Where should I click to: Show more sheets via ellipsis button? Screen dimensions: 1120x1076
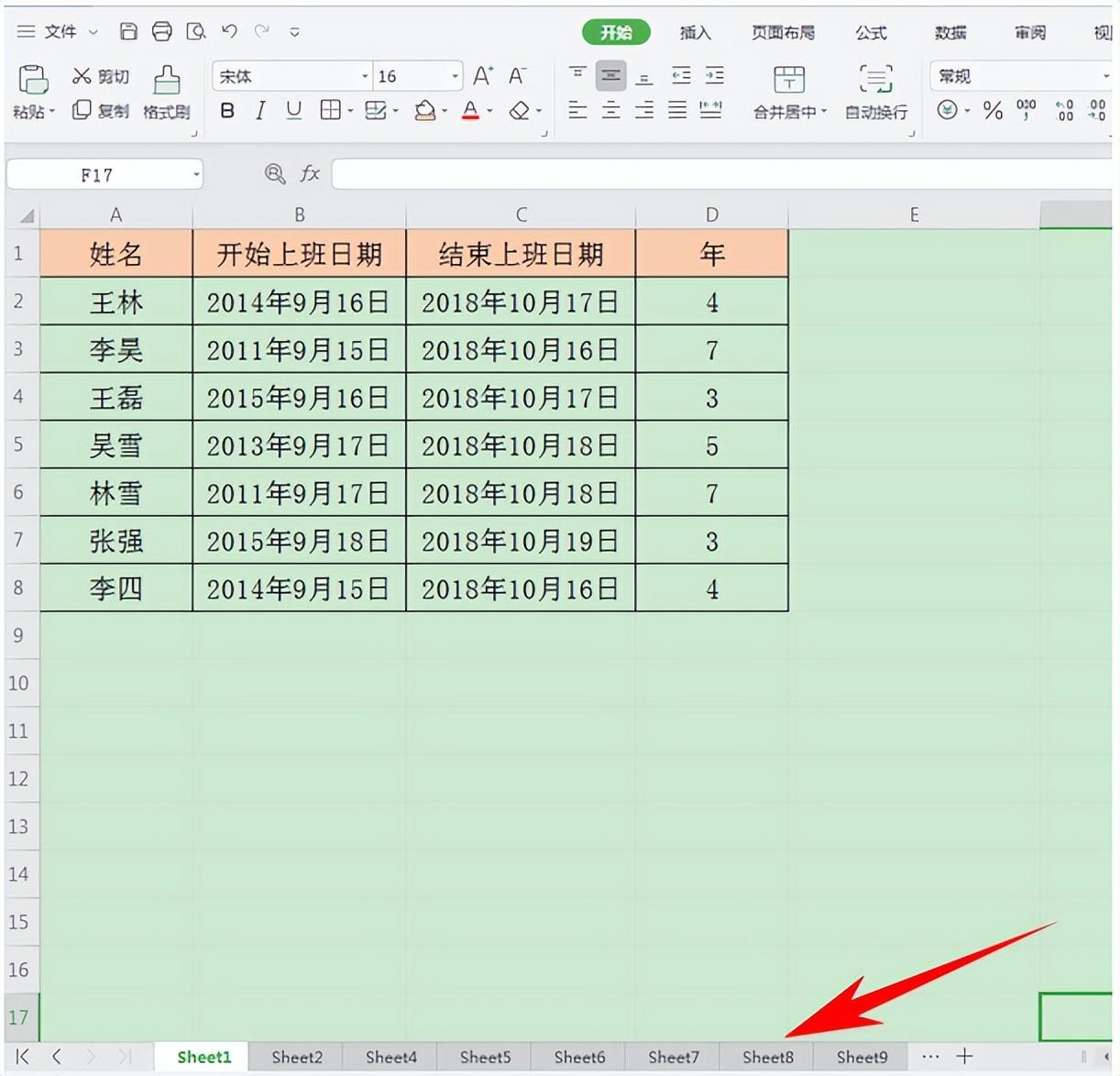pos(930,1057)
